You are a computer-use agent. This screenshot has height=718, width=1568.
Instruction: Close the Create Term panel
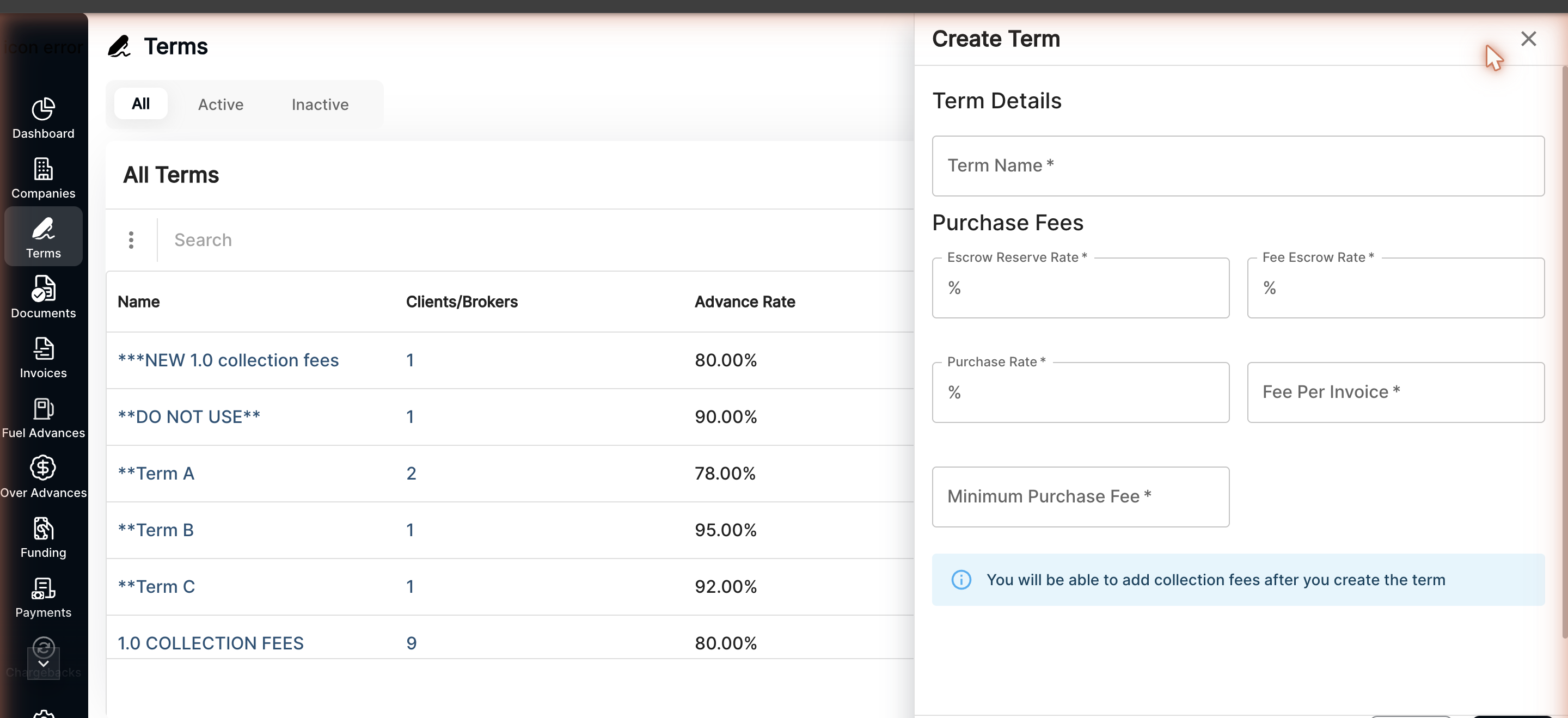tap(1528, 39)
